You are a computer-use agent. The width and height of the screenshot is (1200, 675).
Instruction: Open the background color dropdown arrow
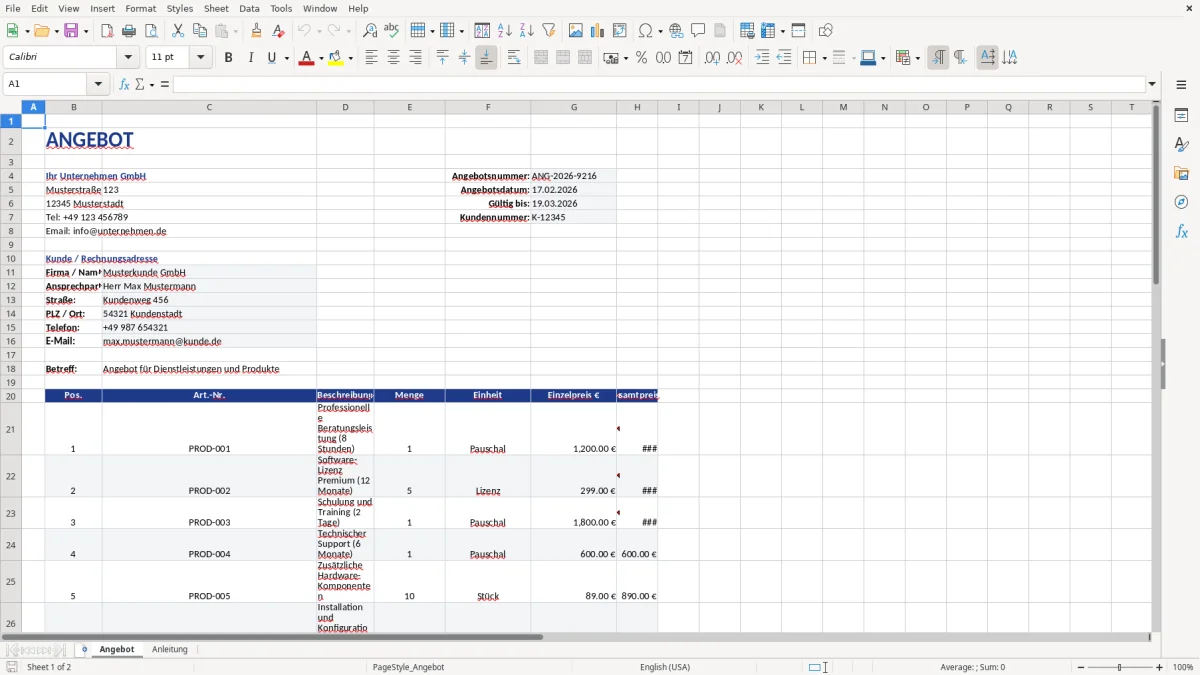pos(350,58)
